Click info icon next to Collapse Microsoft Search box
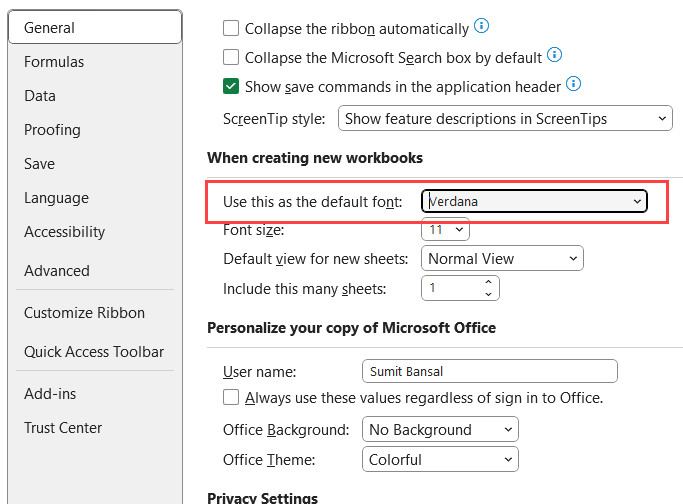The width and height of the screenshot is (683, 504). tap(555, 56)
